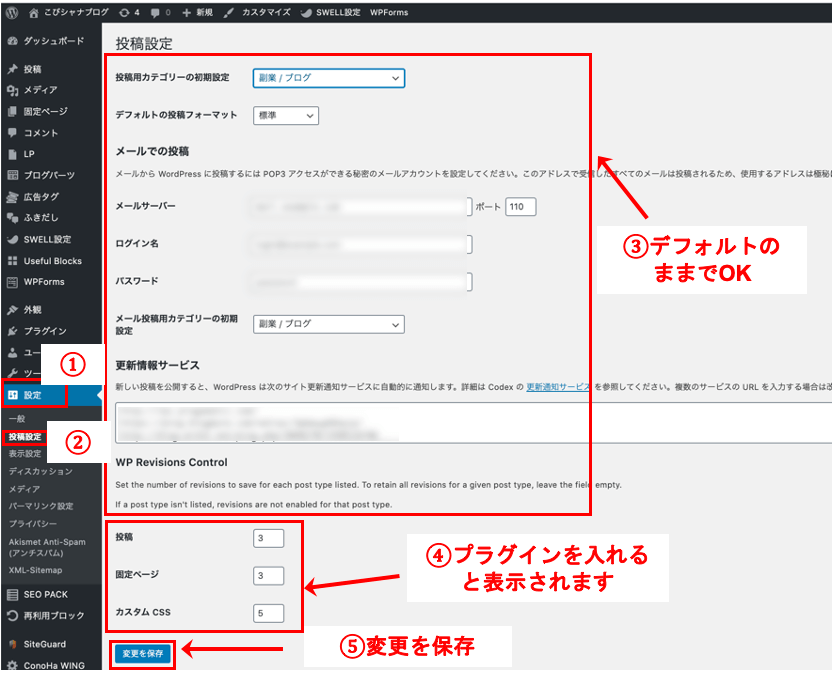
Task: Click the plus icon for 新規
Action: coord(186,13)
